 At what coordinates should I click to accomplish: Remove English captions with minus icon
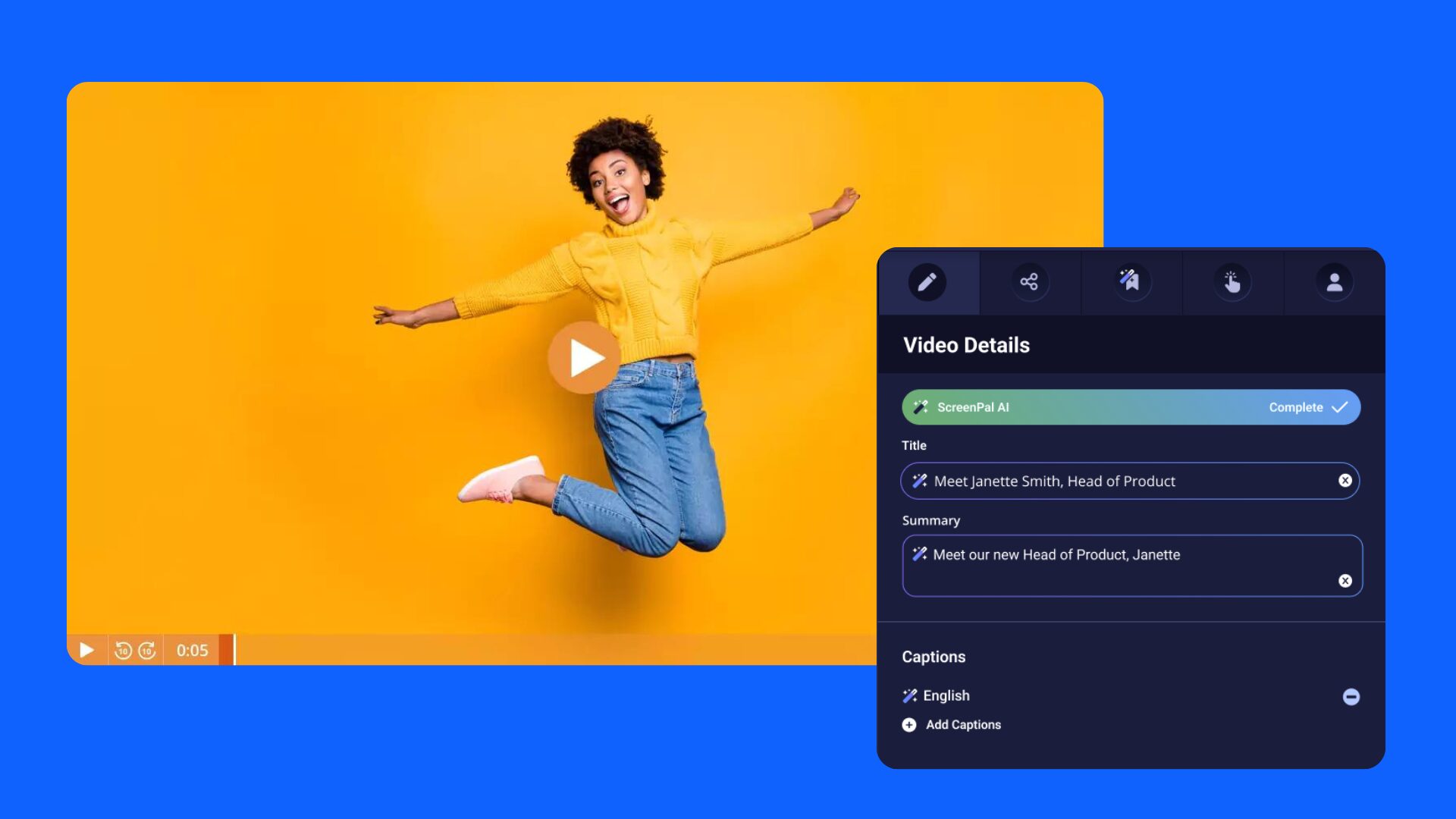coord(1351,697)
